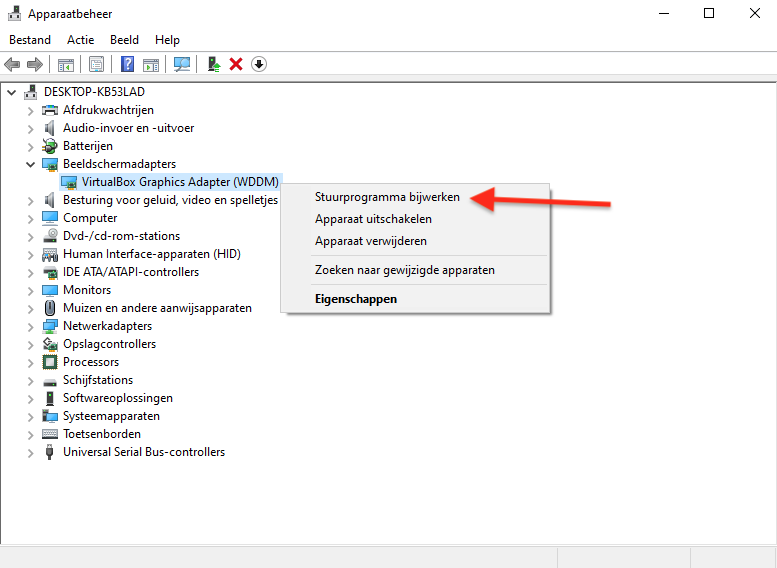Expand the Netwerkadapters category
This screenshot has height=568, width=777.
30,326
